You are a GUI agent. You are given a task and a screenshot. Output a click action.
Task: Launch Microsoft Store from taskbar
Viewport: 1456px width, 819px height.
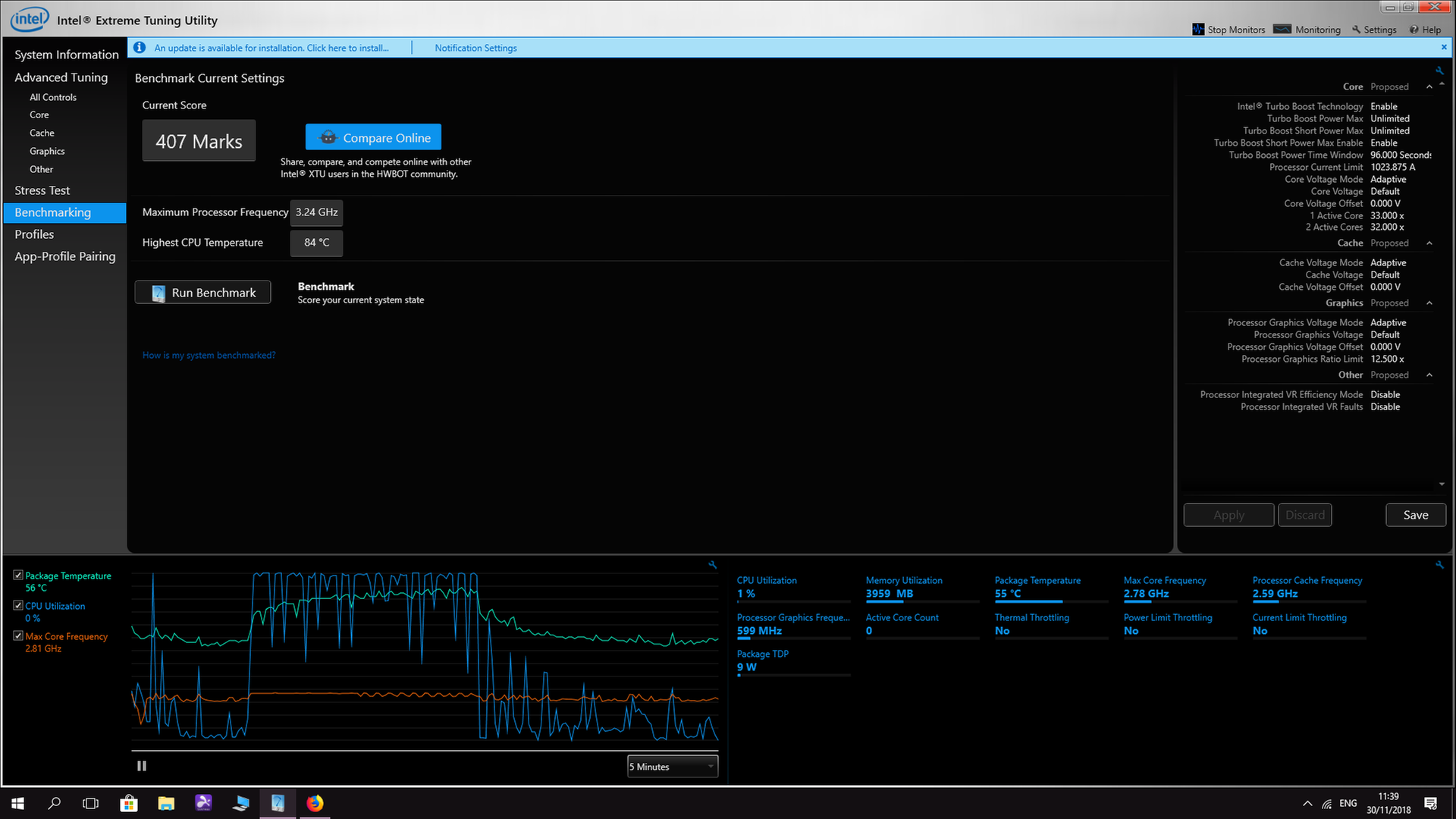coord(128,803)
